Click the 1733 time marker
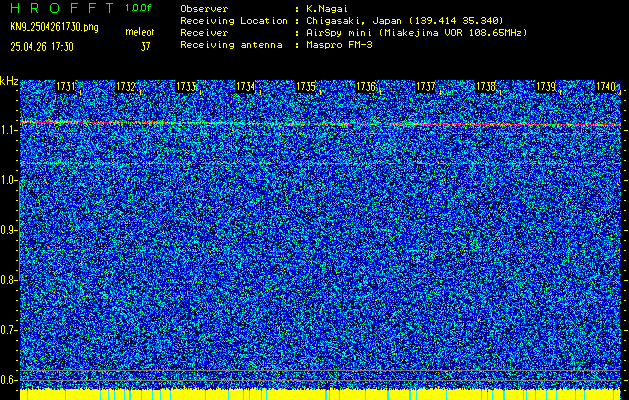 point(186,87)
